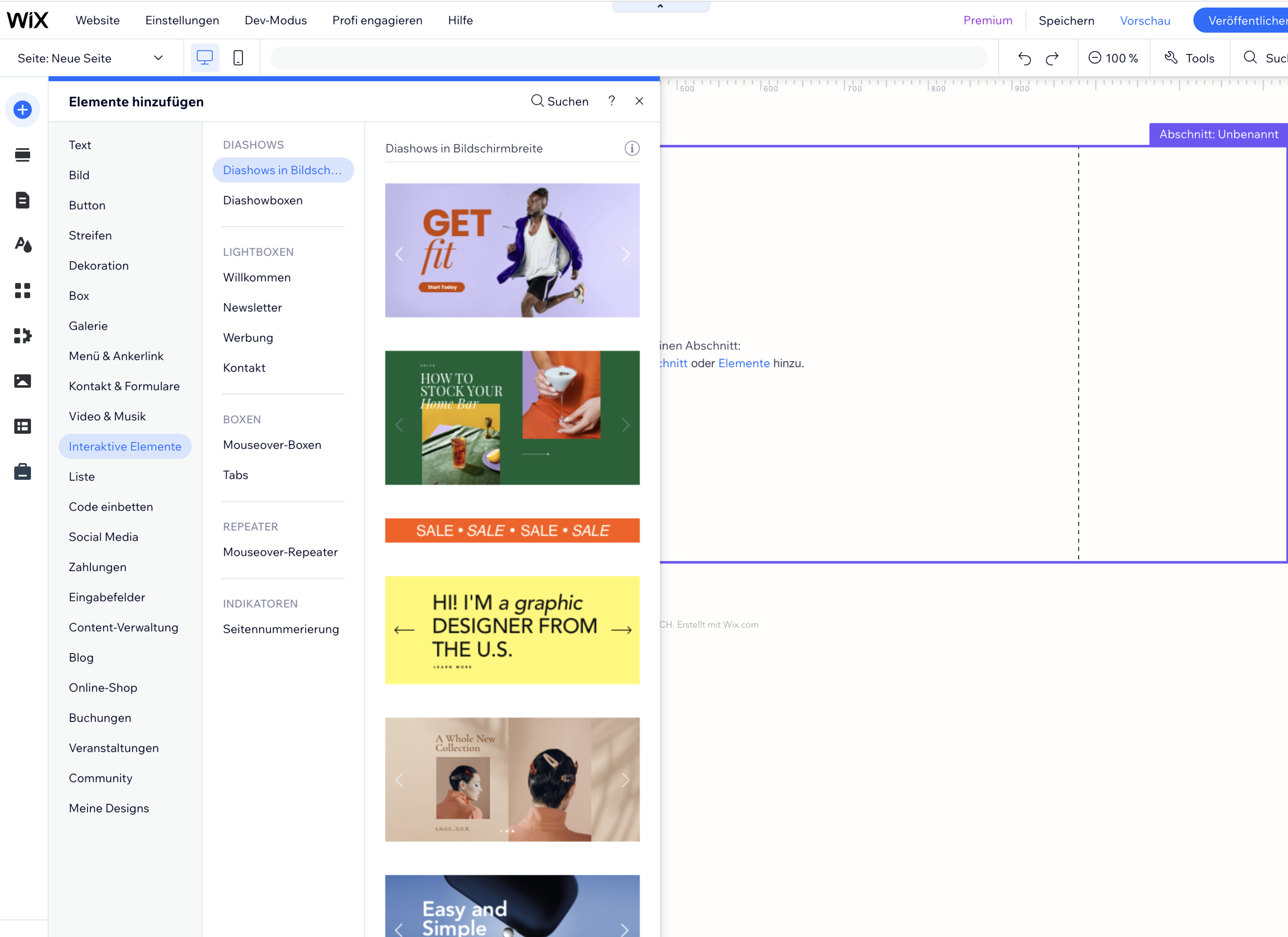Expand the Seite: Neue Seite dropdown
The height and width of the screenshot is (937, 1288).
pos(158,57)
